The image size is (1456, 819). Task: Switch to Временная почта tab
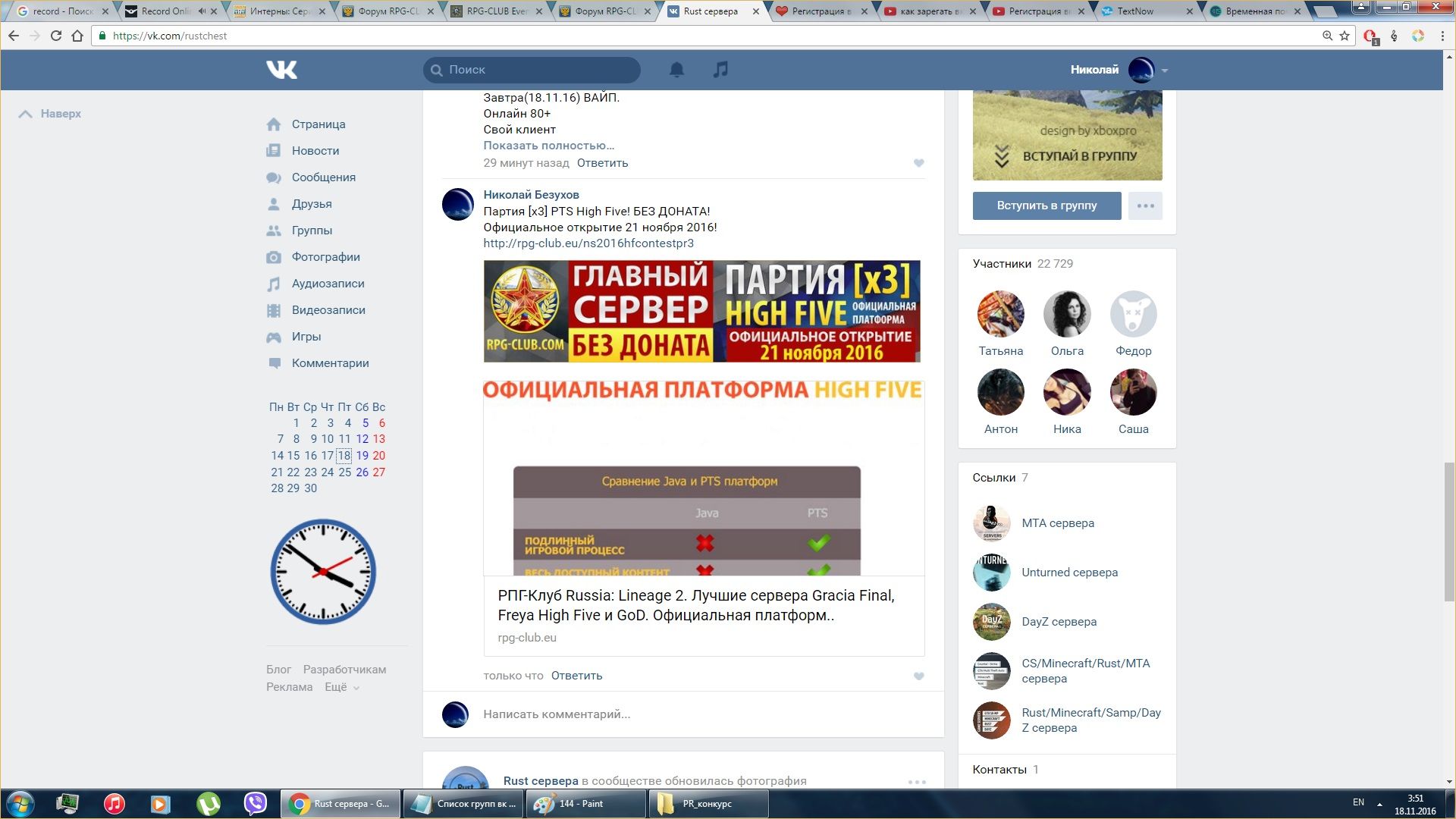click(1255, 11)
